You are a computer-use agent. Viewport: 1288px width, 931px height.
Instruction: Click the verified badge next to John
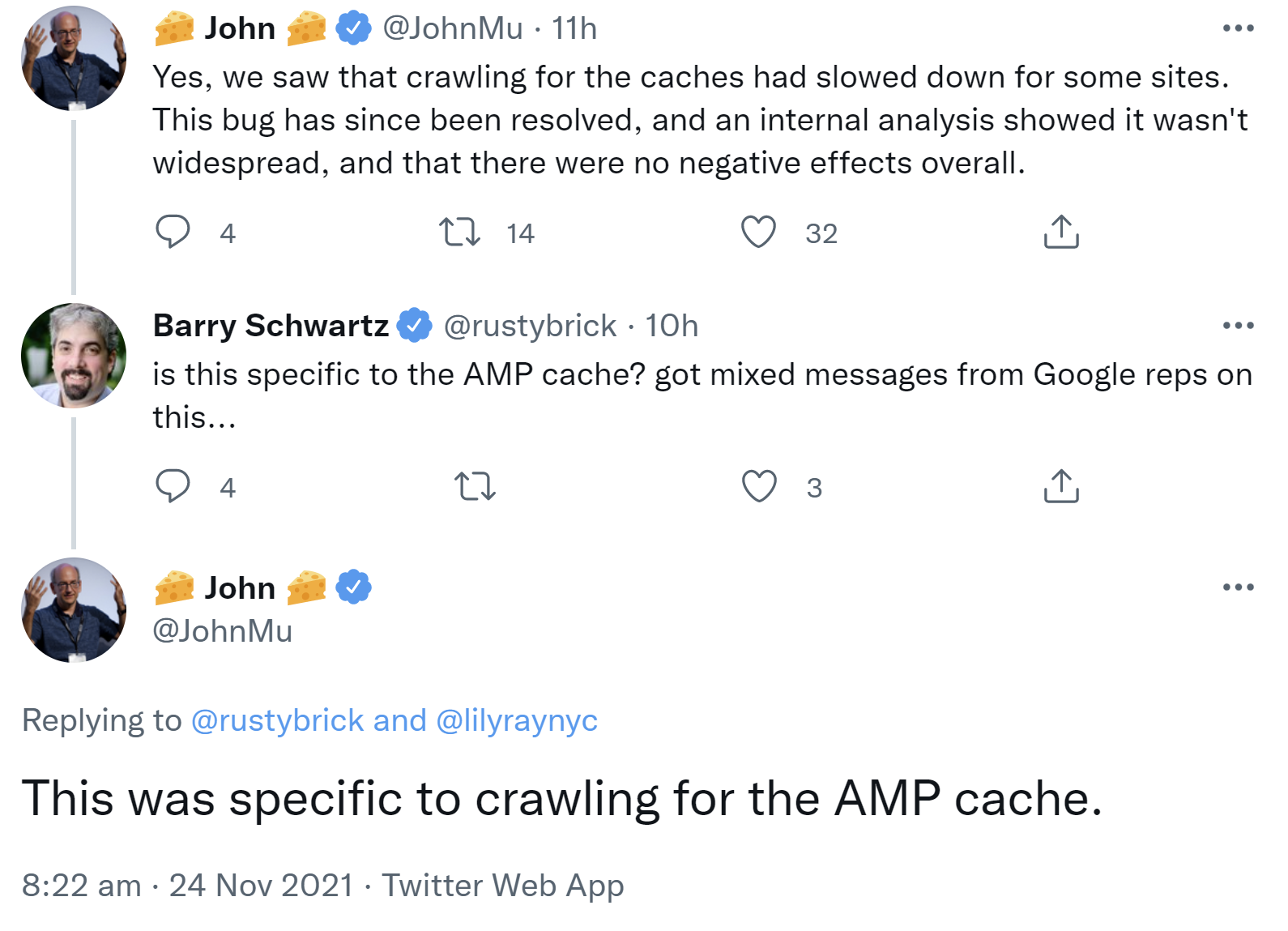click(354, 27)
